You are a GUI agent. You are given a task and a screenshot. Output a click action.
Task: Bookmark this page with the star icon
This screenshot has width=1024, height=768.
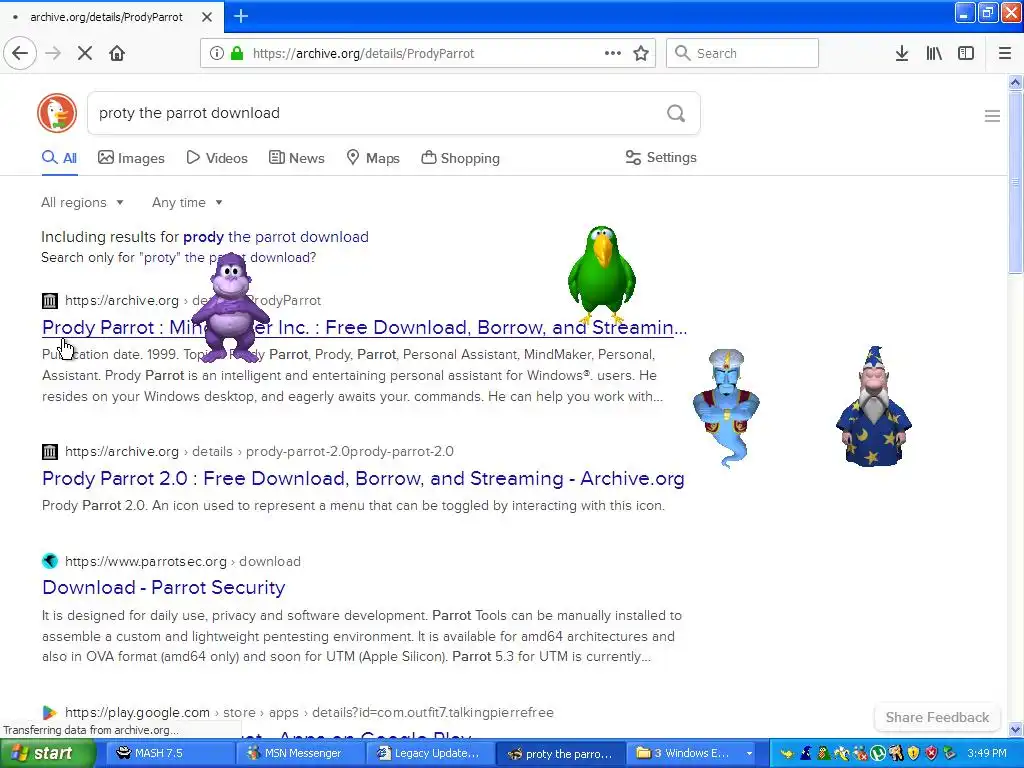pyautogui.click(x=641, y=53)
